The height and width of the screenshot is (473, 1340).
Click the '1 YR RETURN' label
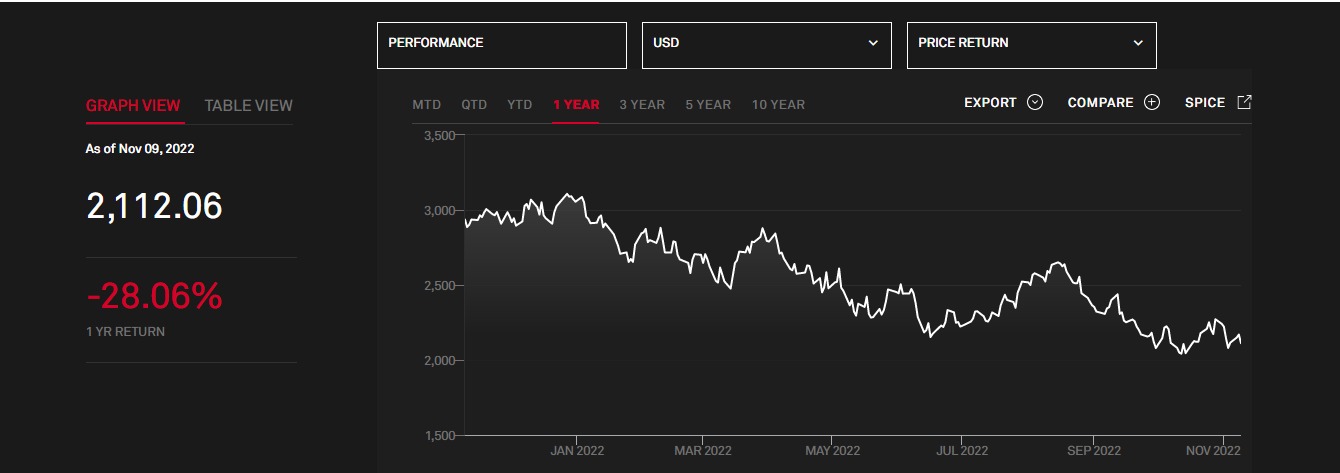coord(126,331)
